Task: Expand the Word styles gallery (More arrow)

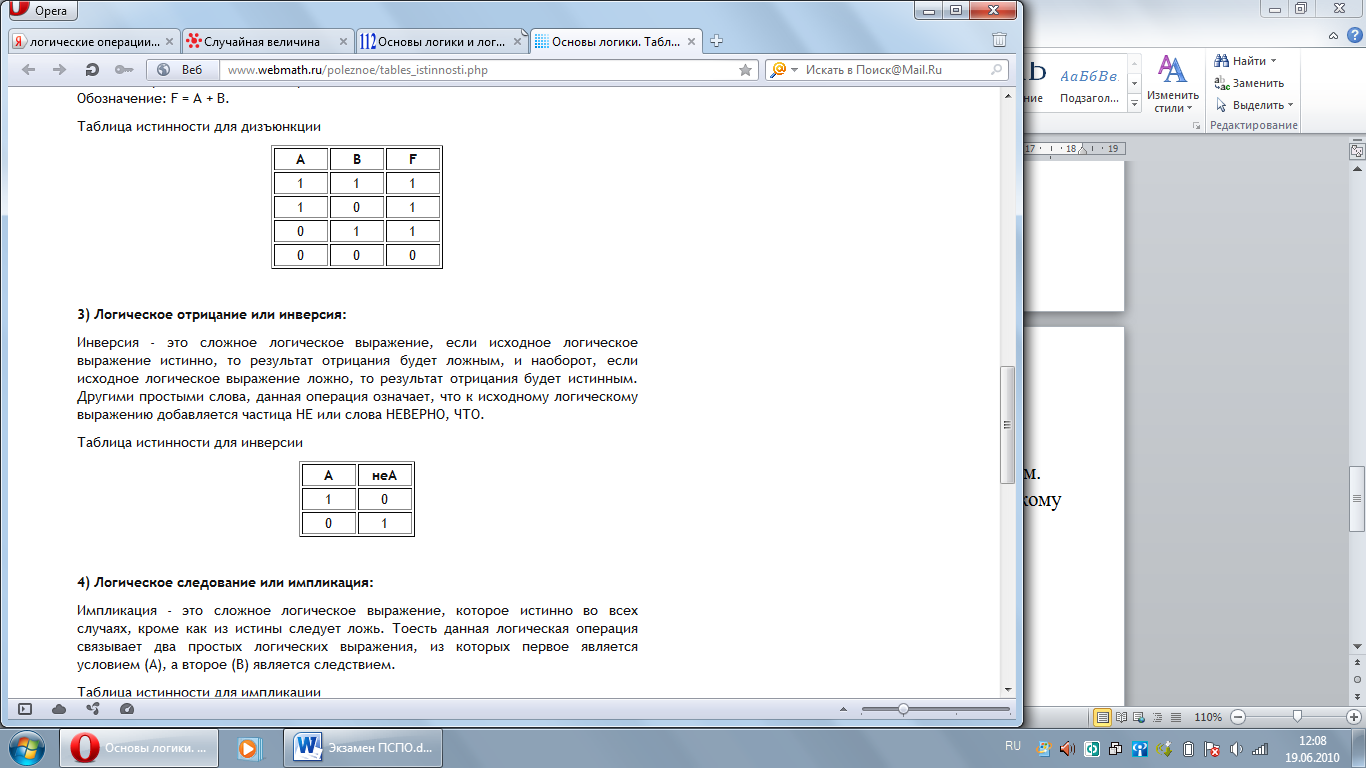Action: pos(1134,103)
